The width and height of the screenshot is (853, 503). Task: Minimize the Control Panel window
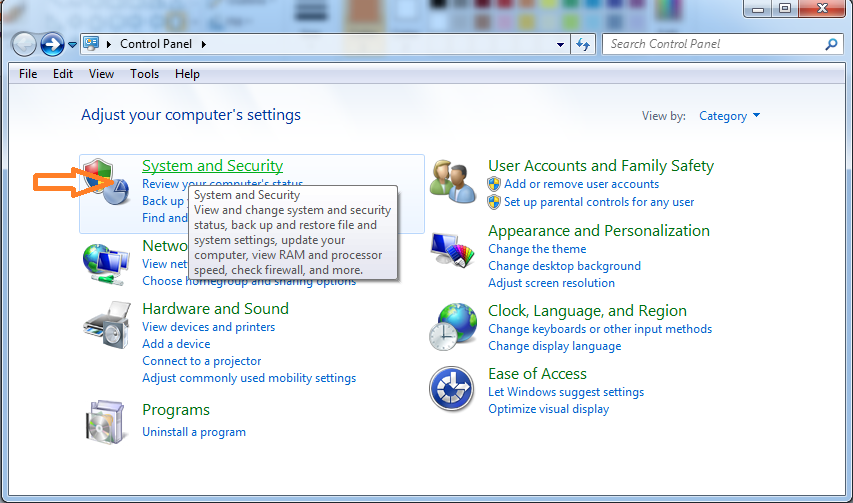tap(758, 9)
